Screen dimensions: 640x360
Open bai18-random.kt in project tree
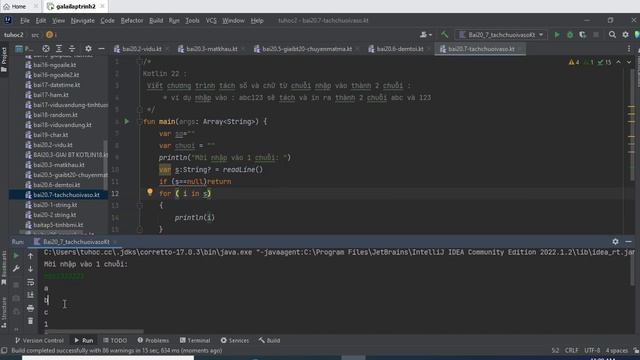(x=55, y=115)
